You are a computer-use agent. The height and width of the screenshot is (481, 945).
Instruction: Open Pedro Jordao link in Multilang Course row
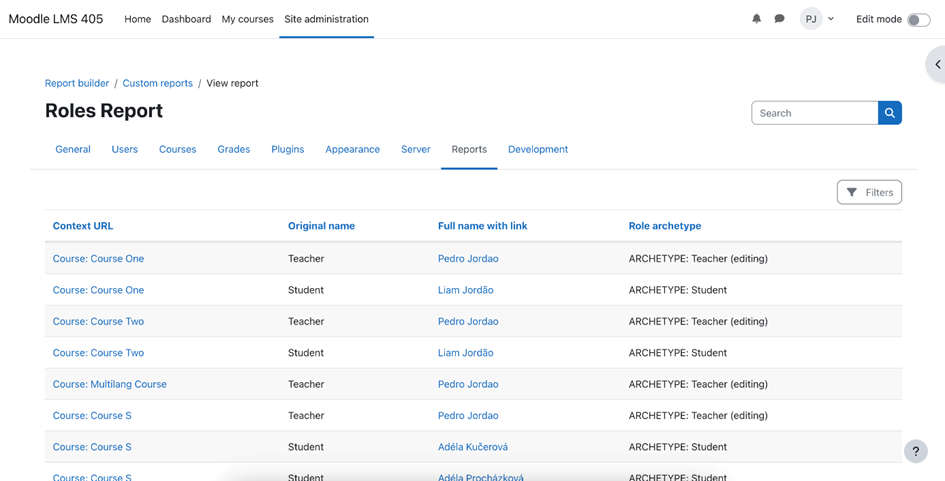pyautogui.click(x=468, y=384)
